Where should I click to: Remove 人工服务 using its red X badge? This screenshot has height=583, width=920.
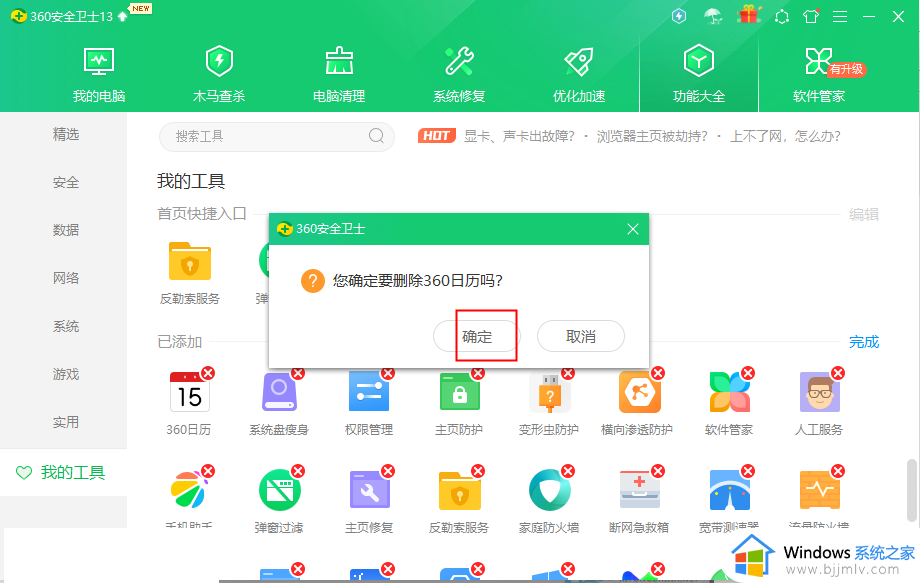click(x=838, y=373)
